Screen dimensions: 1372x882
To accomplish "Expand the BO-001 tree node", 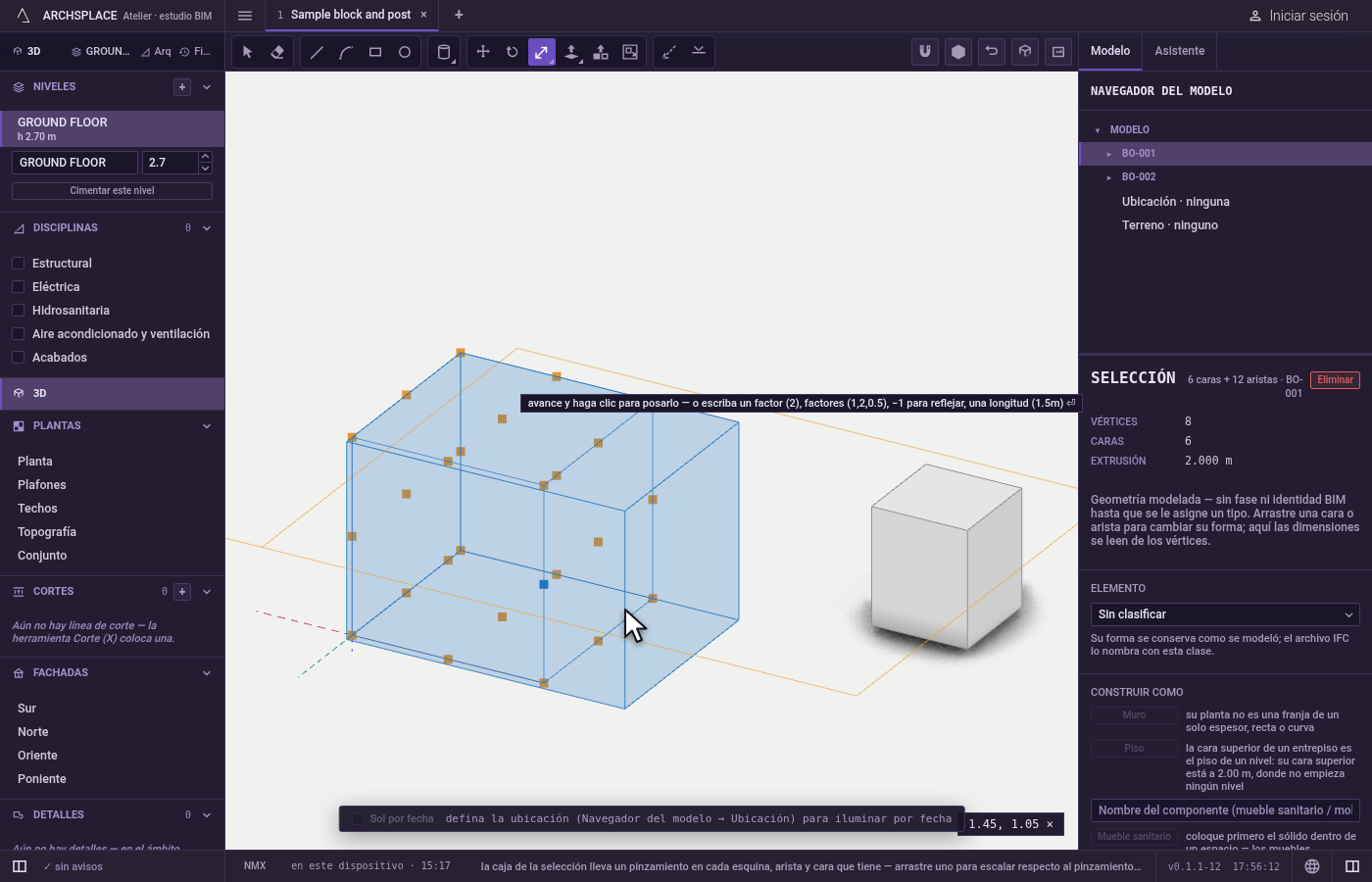I will pyautogui.click(x=1109, y=154).
